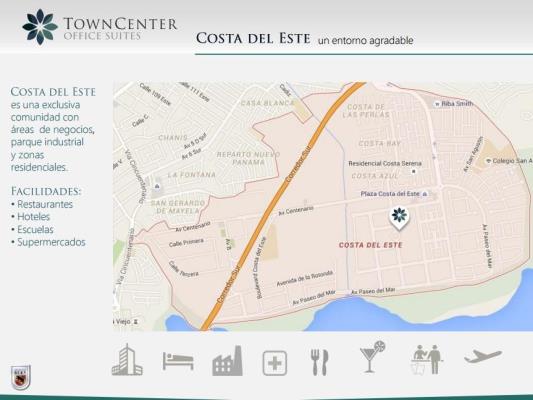Click the Escuelas facility item
The image size is (533, 400).
coord(35,229)
